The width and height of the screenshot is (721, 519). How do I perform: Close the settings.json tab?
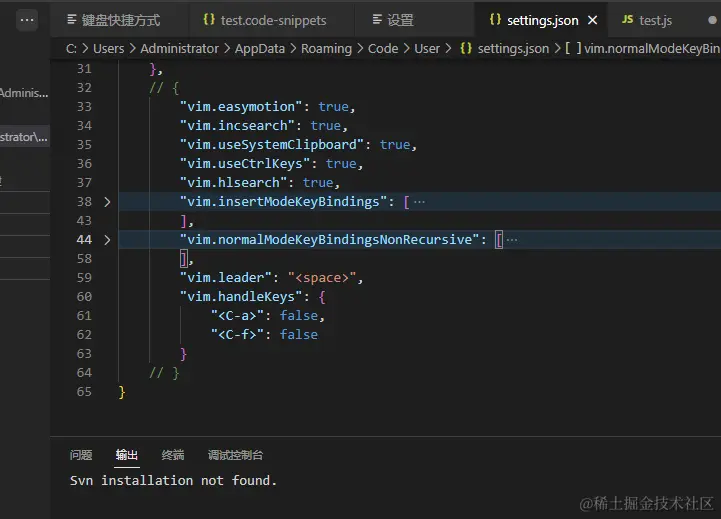(593, 20)
